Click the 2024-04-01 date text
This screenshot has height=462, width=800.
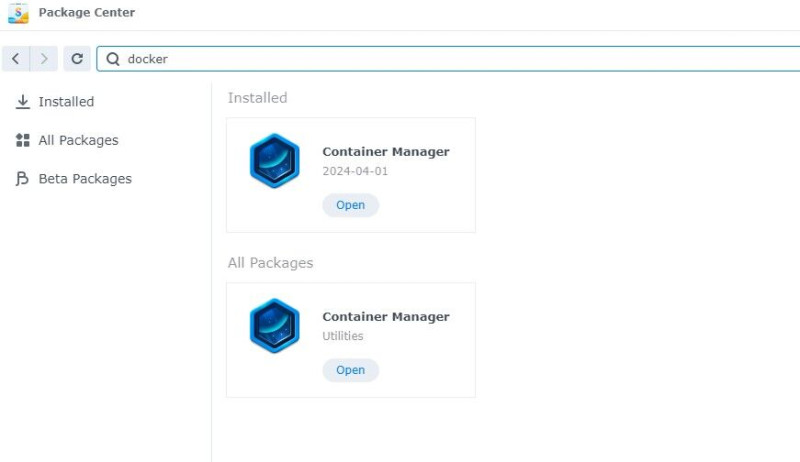point(355,171)
